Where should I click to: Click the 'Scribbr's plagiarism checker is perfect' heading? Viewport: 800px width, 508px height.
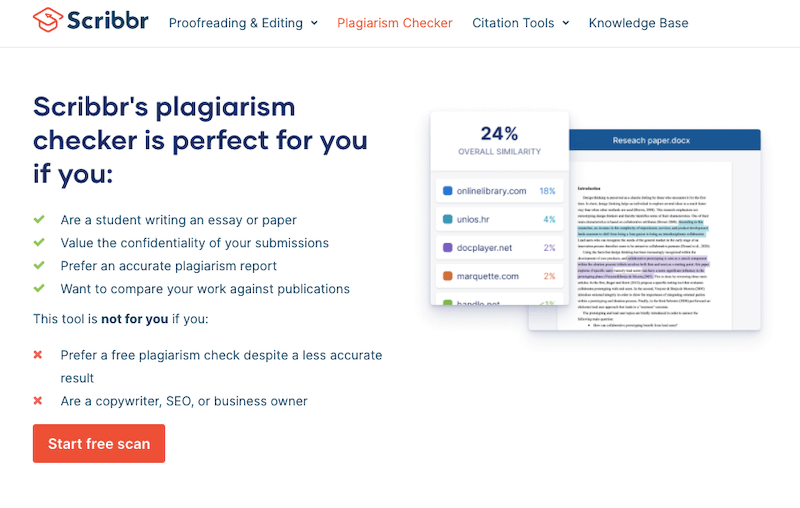point(200,140)
